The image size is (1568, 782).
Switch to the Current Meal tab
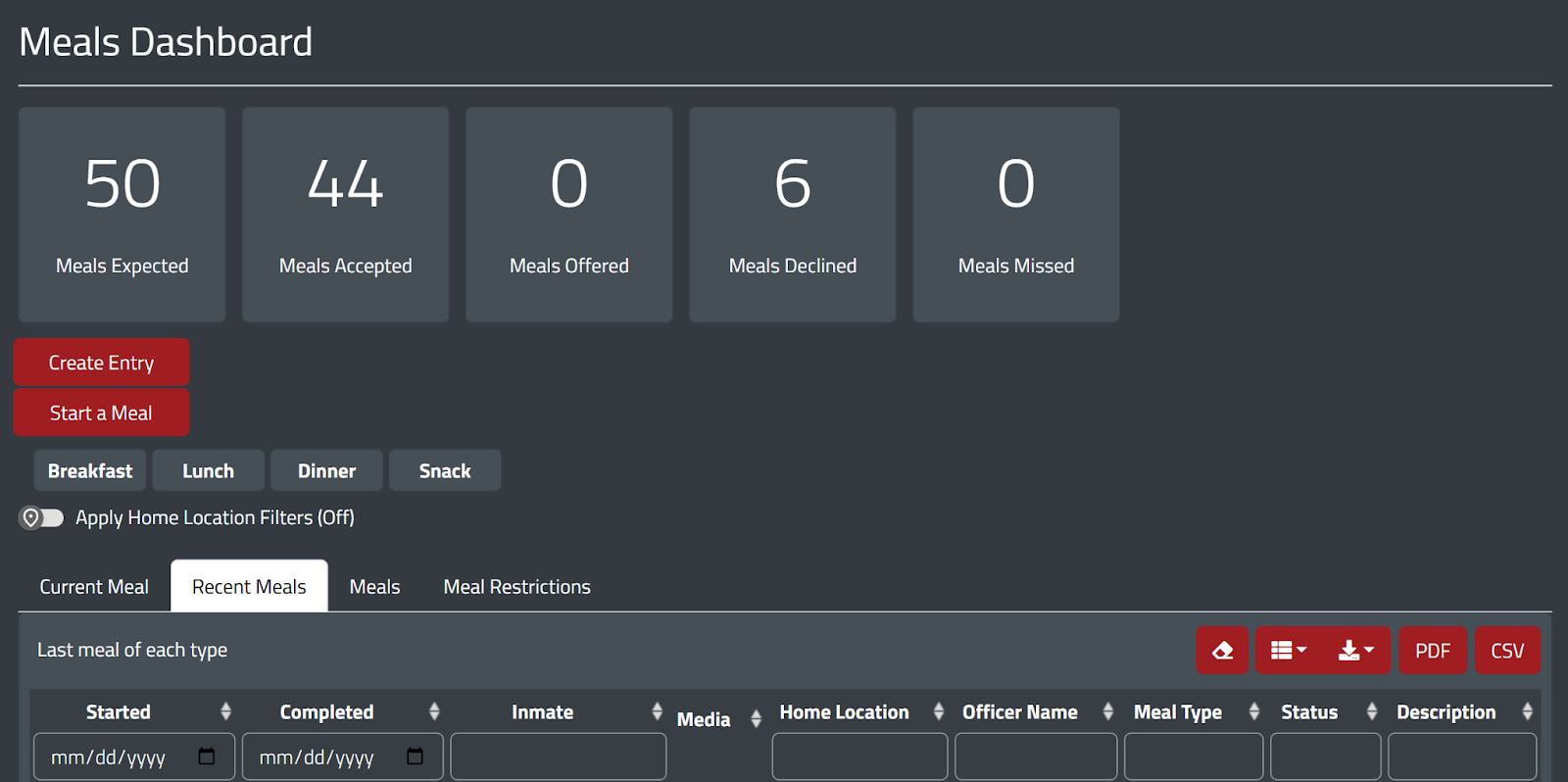(94, 587)
